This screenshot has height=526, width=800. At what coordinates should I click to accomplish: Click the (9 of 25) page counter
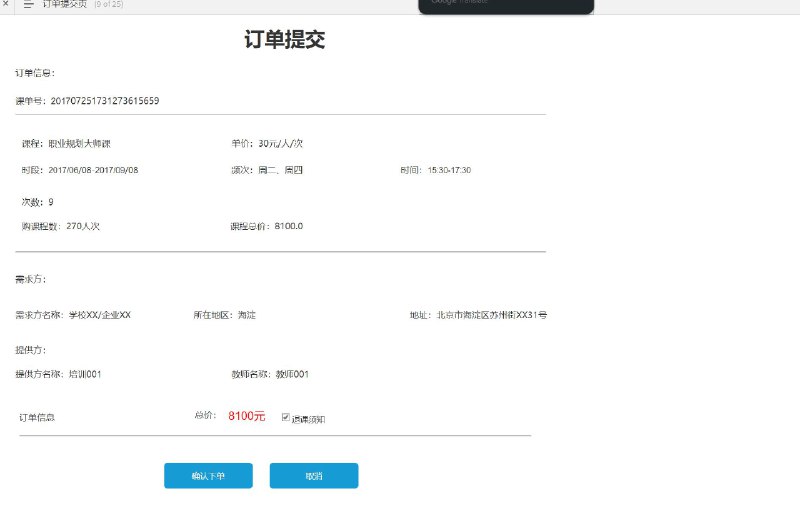[x=109, y=4]
